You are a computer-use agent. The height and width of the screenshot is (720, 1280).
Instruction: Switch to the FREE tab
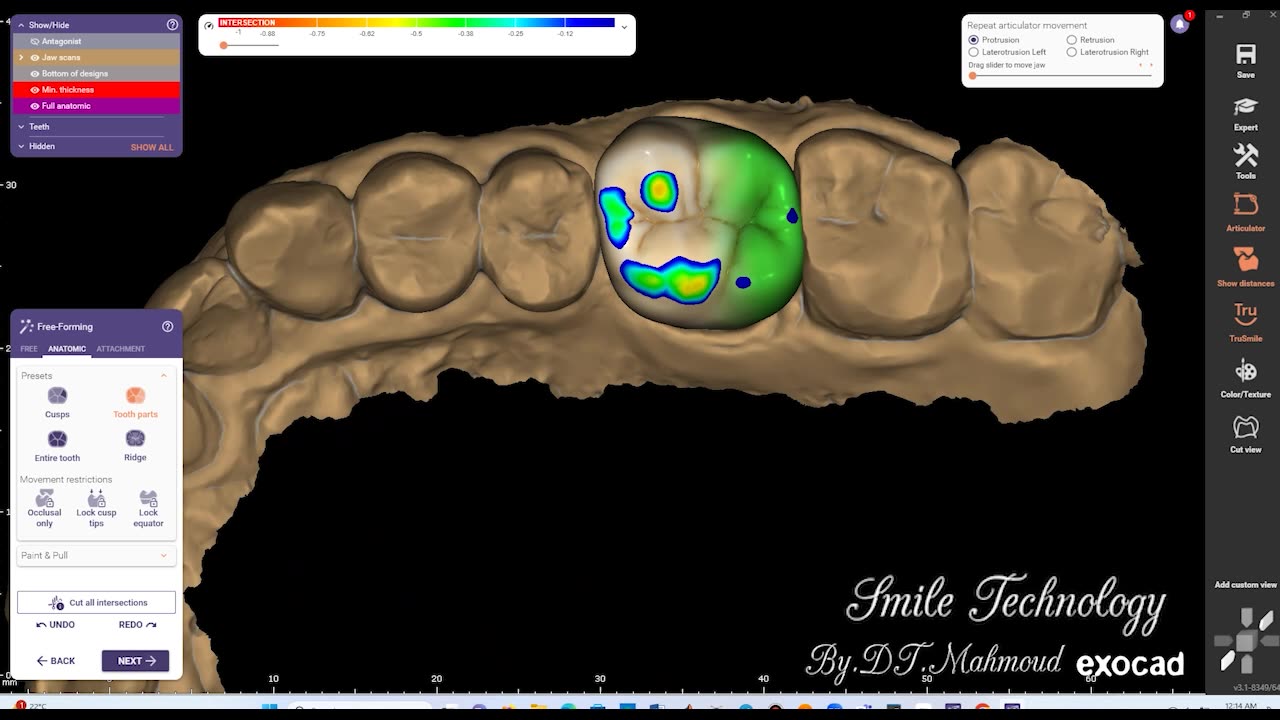coord(29,349)
